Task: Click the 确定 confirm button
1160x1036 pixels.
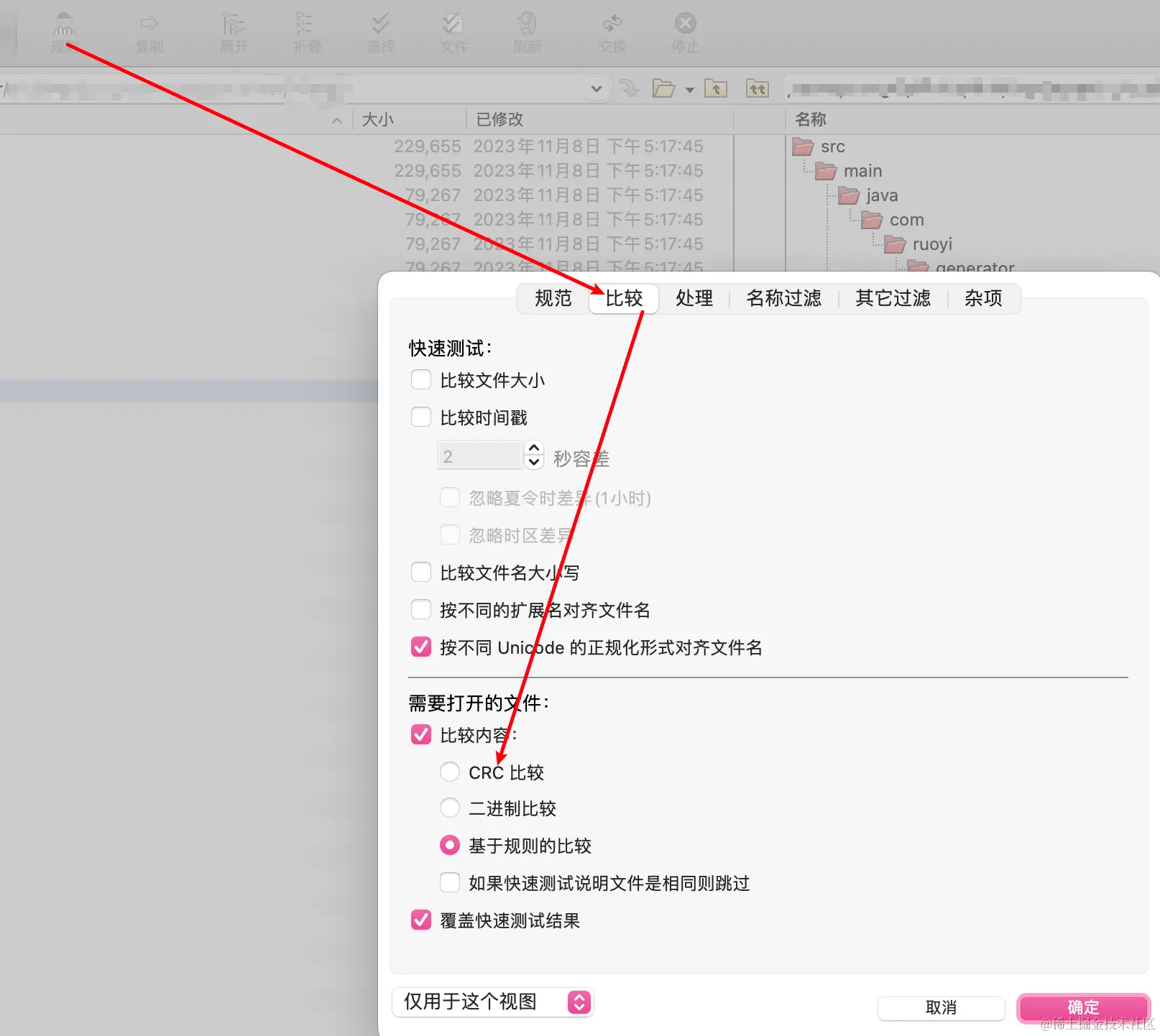Action: click(x=1083, y=1007)
